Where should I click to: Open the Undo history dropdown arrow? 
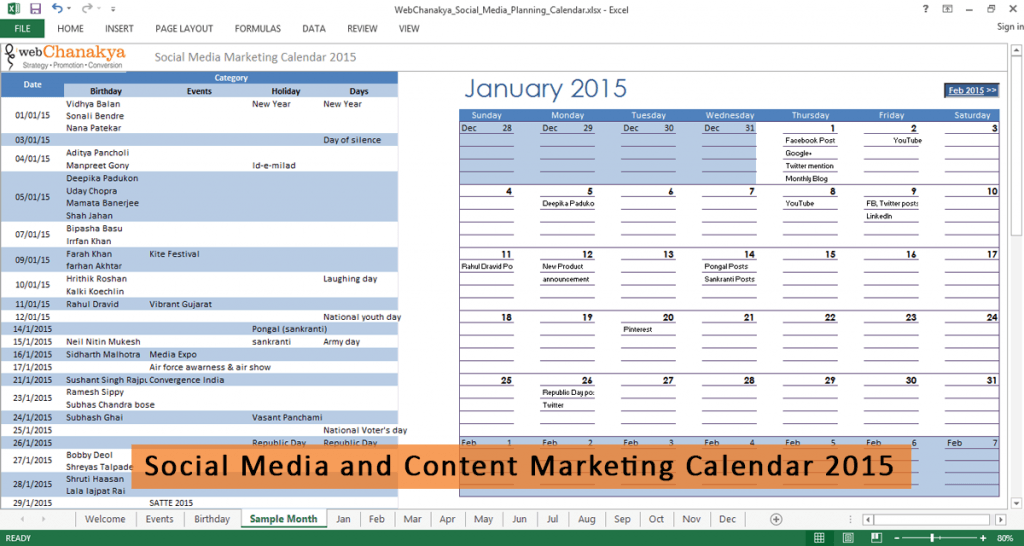(71, 10)
